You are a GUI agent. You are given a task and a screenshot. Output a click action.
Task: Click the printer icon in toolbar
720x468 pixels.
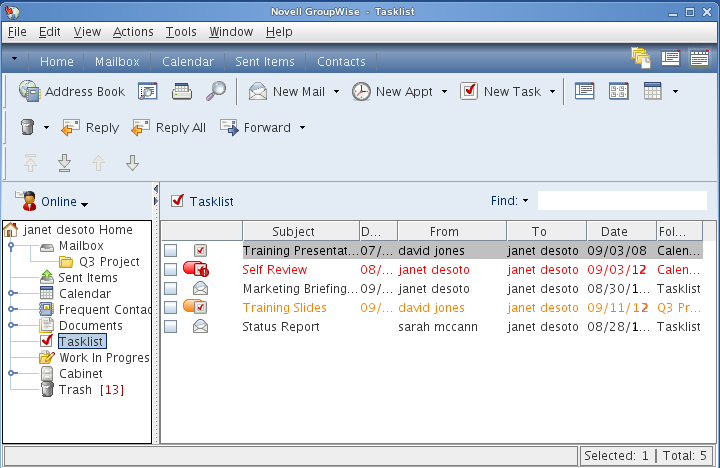[182, 91]
